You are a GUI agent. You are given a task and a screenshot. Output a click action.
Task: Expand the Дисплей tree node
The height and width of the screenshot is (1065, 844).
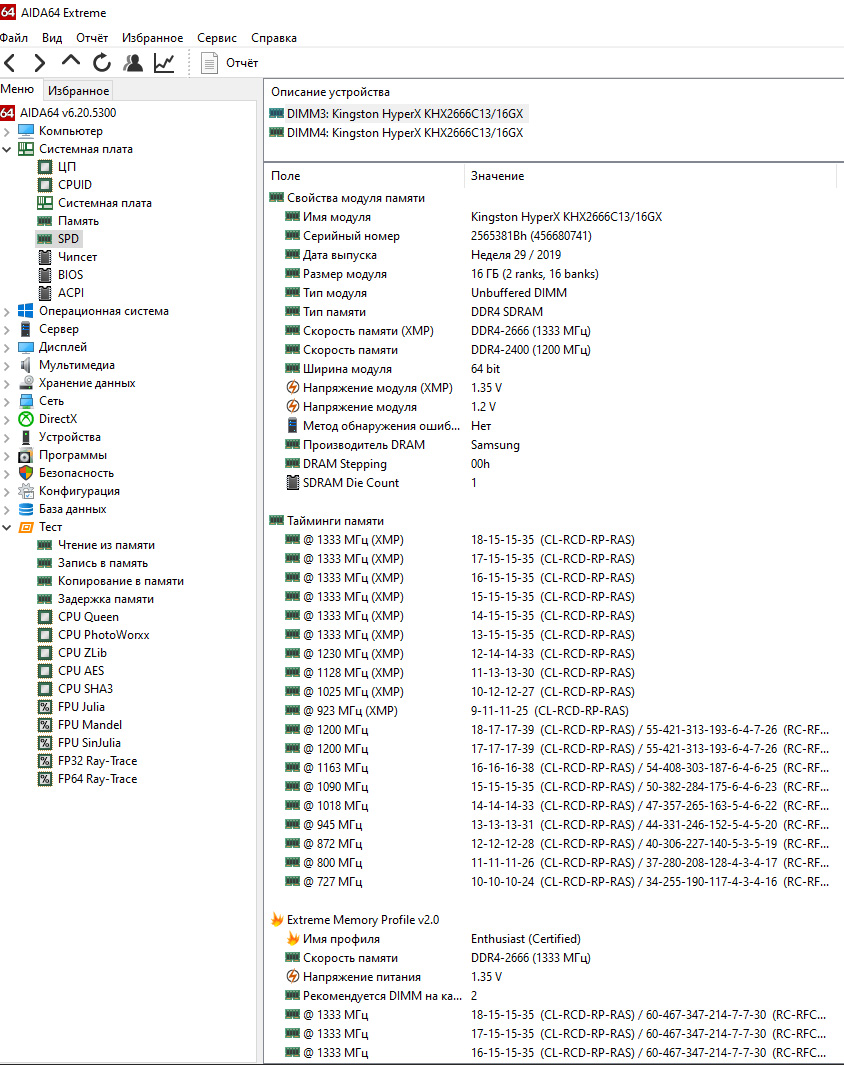(7, 347)
